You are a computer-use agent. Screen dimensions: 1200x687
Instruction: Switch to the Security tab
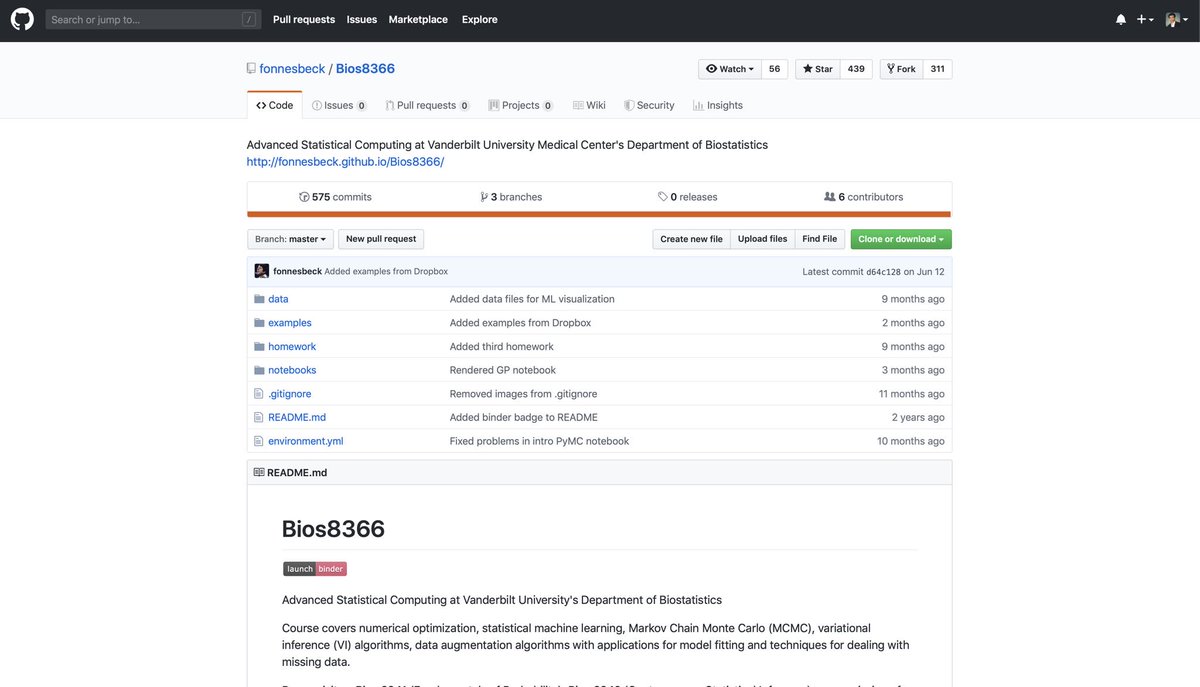click(x=649, y=105)
